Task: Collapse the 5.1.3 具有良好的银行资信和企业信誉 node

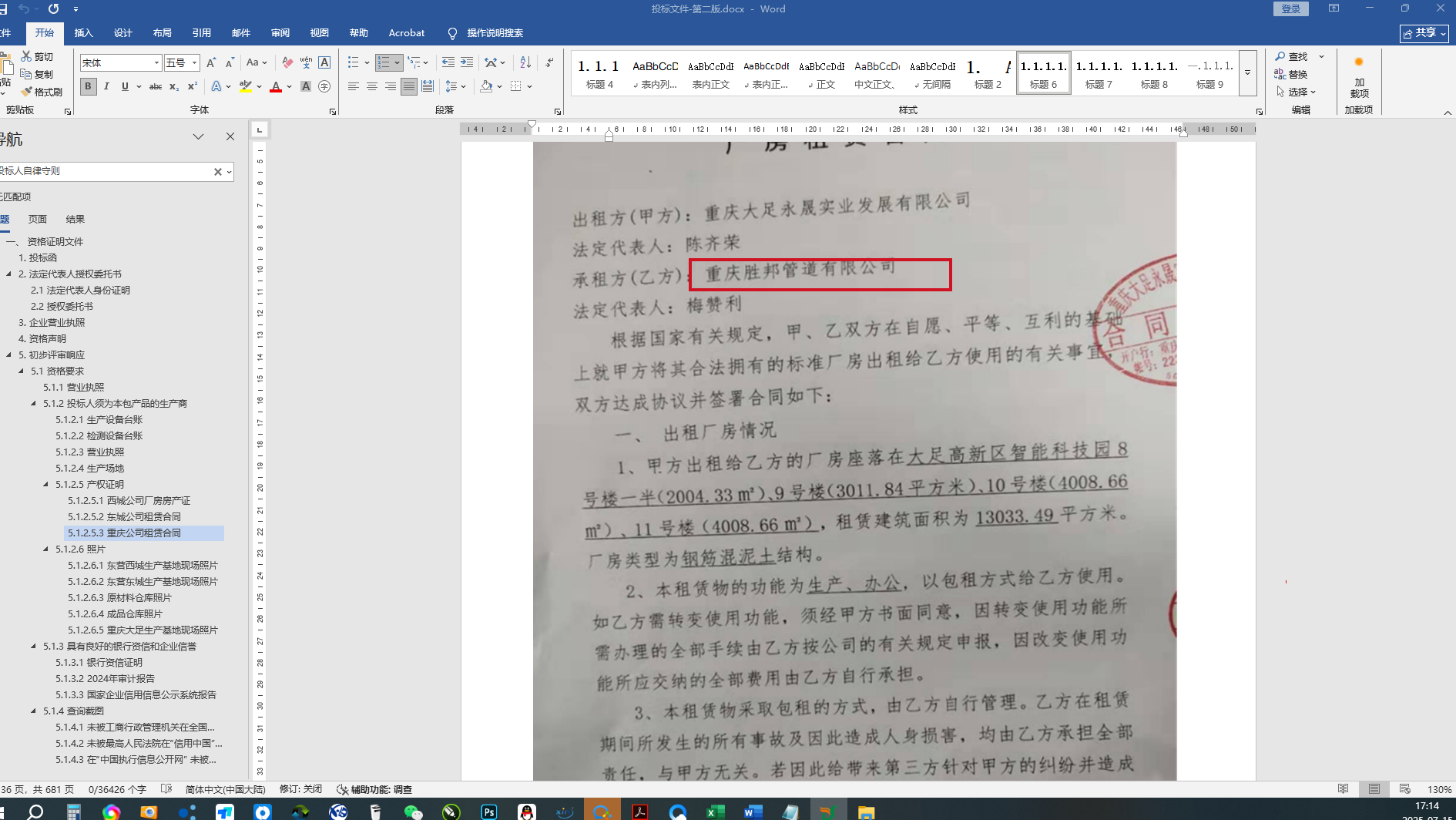Action: 34,646
